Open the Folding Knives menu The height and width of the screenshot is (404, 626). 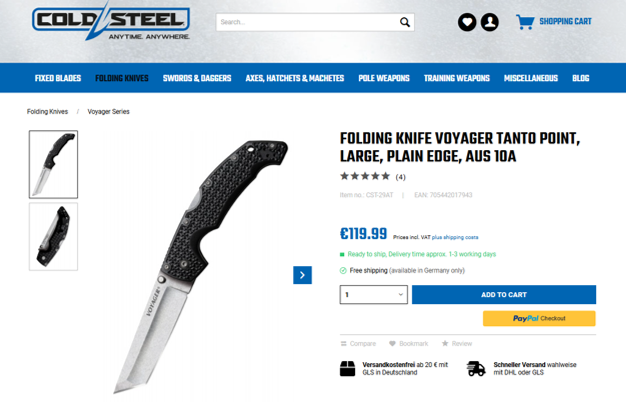click(122, 78)
